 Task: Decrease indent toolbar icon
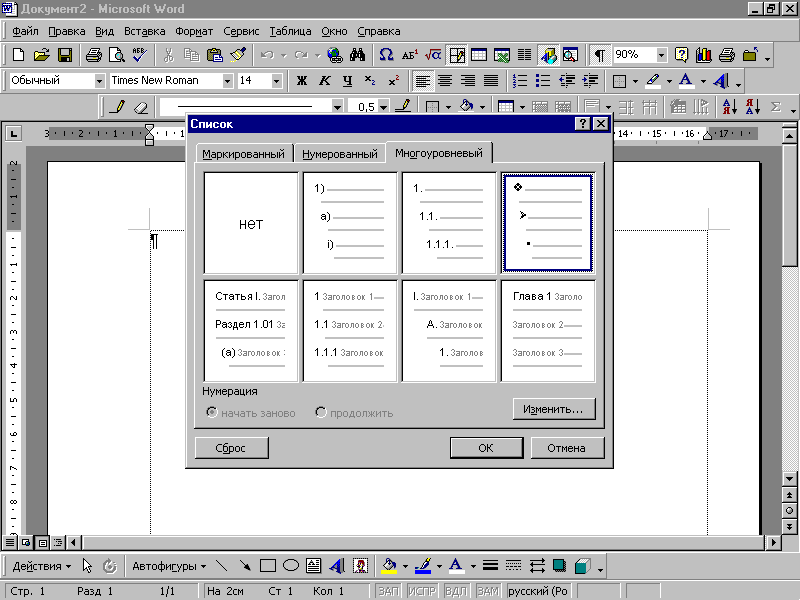pyautogui.click(x=567, y=81)
